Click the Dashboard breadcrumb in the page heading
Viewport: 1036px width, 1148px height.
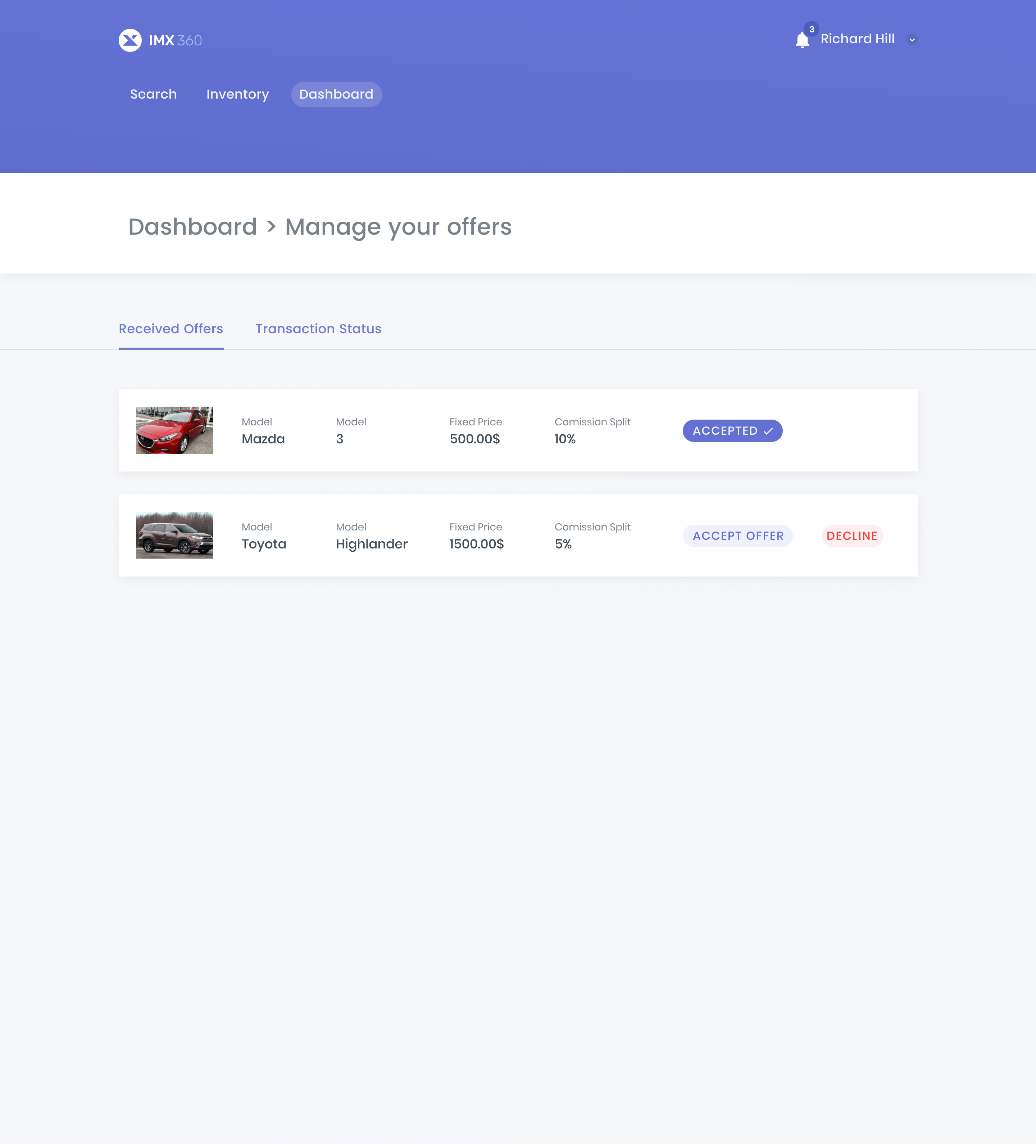coord(192,227)
